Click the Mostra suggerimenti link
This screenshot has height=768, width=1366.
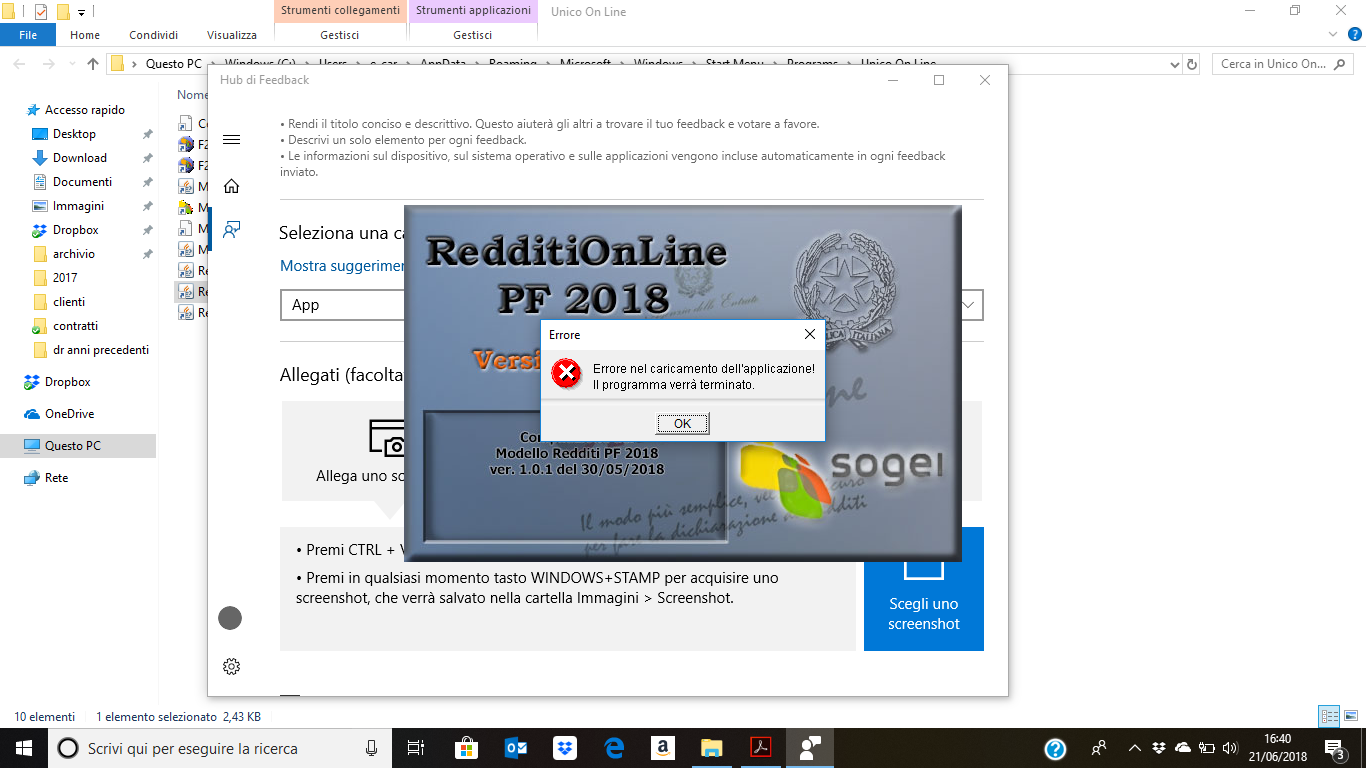342,266
